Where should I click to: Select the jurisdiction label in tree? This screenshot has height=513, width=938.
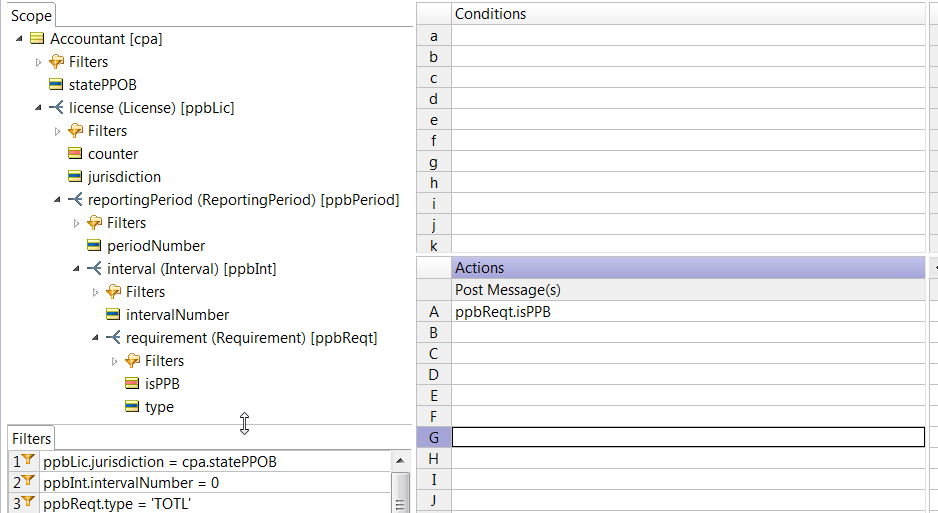click(124, 177)
